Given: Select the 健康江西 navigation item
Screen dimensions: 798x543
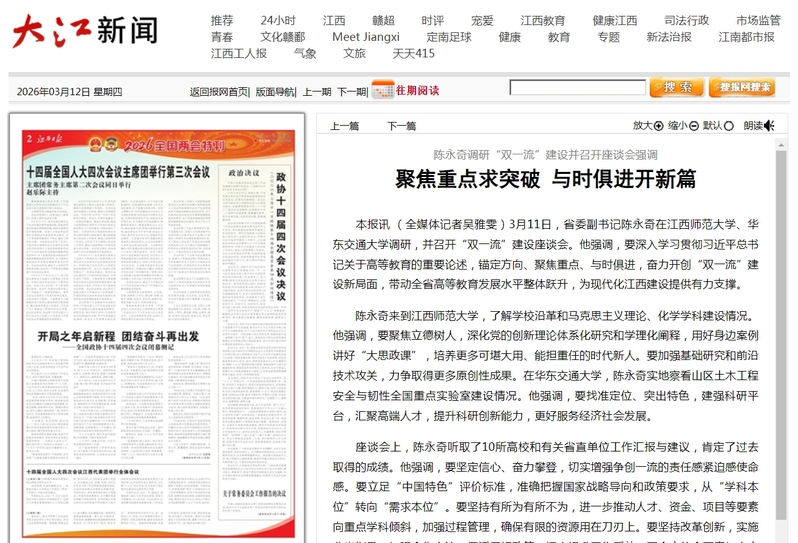Looking at the screenshot, I should [614, 20].
